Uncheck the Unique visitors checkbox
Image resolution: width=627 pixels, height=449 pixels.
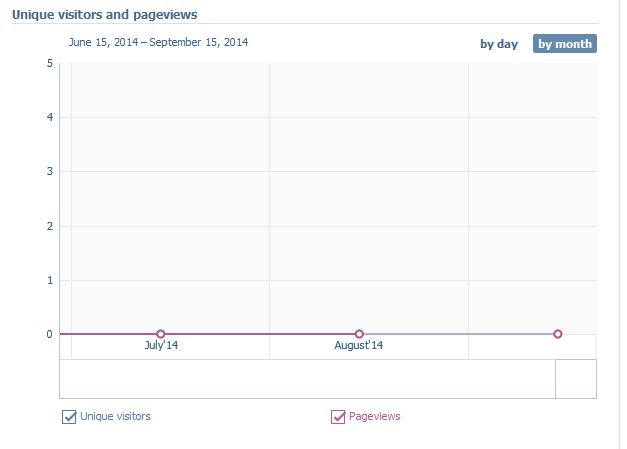click(x=70, y=417)
